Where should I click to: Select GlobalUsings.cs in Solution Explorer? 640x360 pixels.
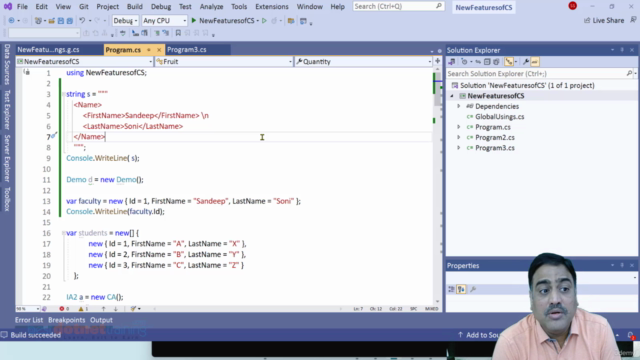tap(500, 117)
